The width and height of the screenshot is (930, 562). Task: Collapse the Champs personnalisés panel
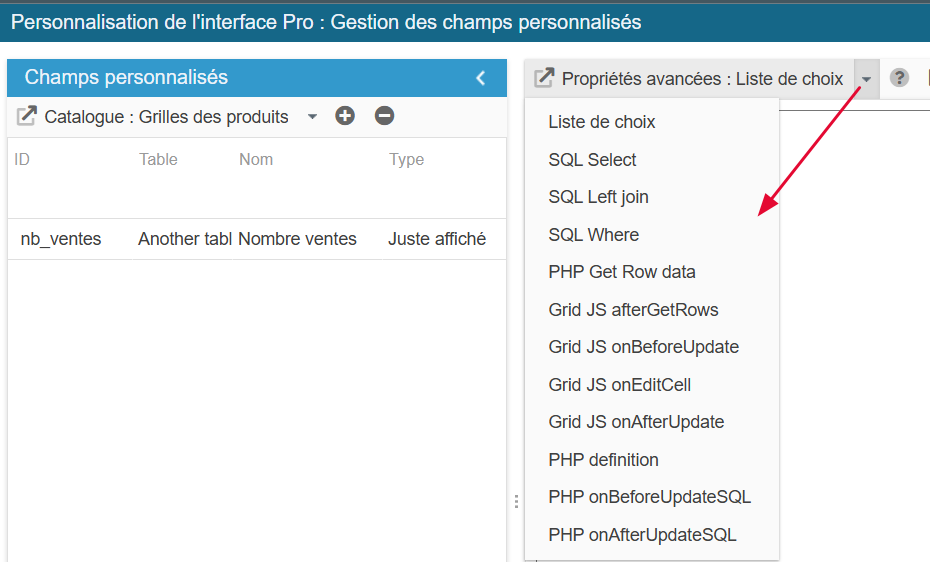[x=481, y=78]
